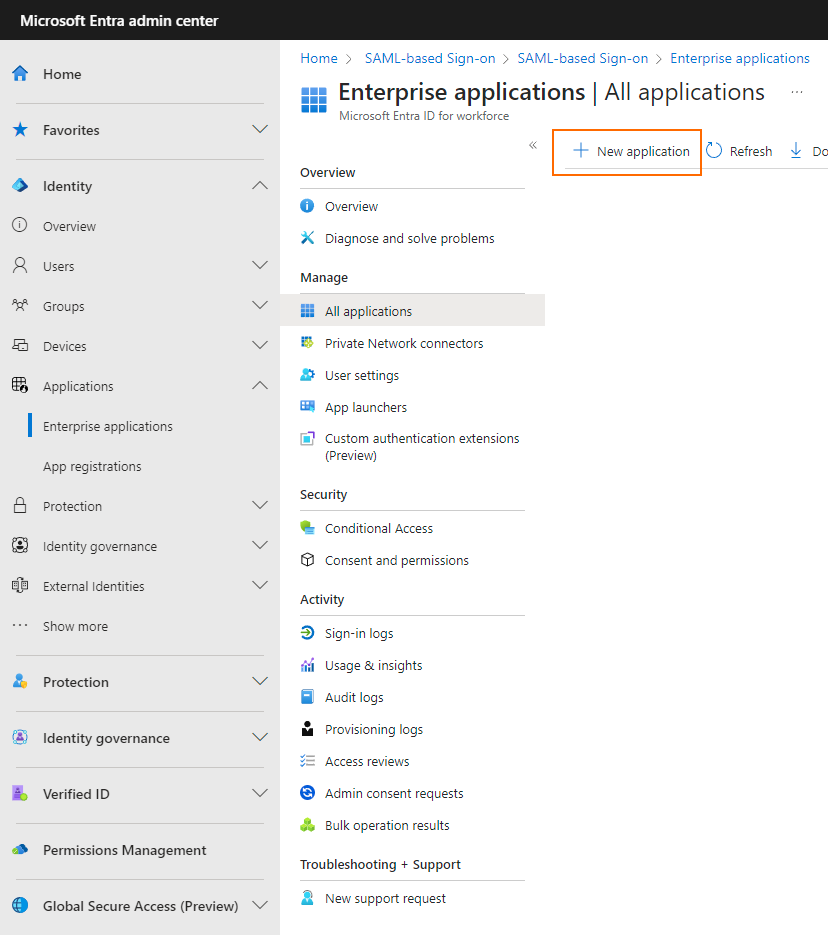The width and height of the screenshot is (828, 935).
Task: Click the Private Network connectors icon
Action: tap(308, 343)
